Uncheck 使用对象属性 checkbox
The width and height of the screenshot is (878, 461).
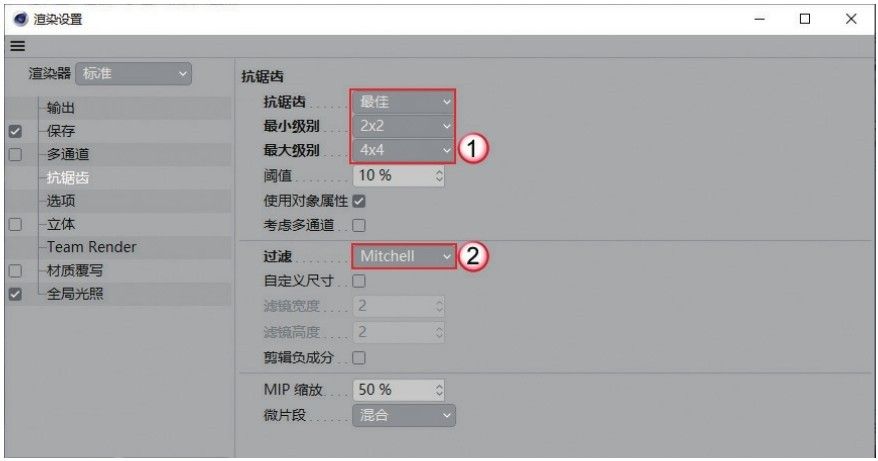pyautogui.click(x=359, y=201)
